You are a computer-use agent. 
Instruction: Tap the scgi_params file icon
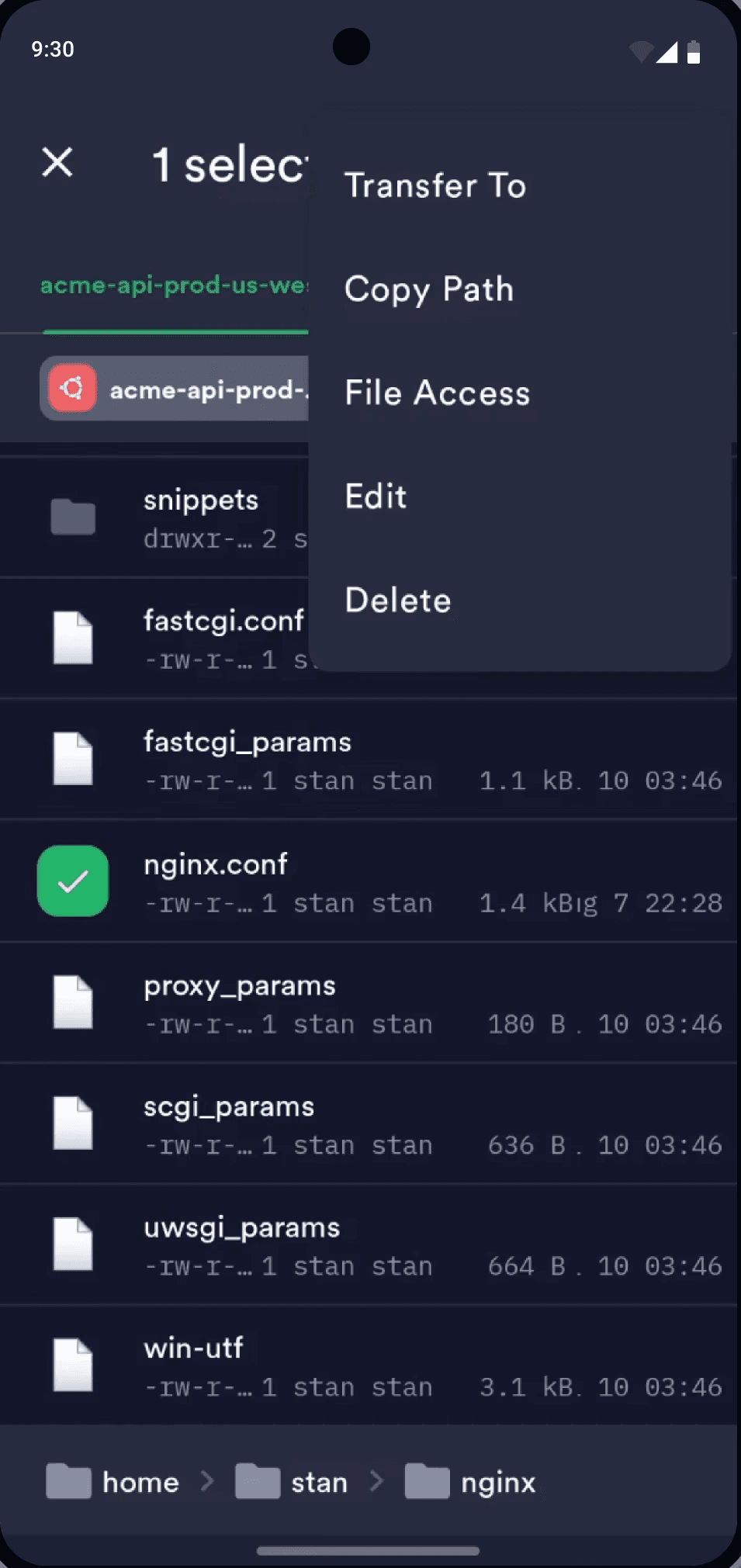pos(73,1123)
